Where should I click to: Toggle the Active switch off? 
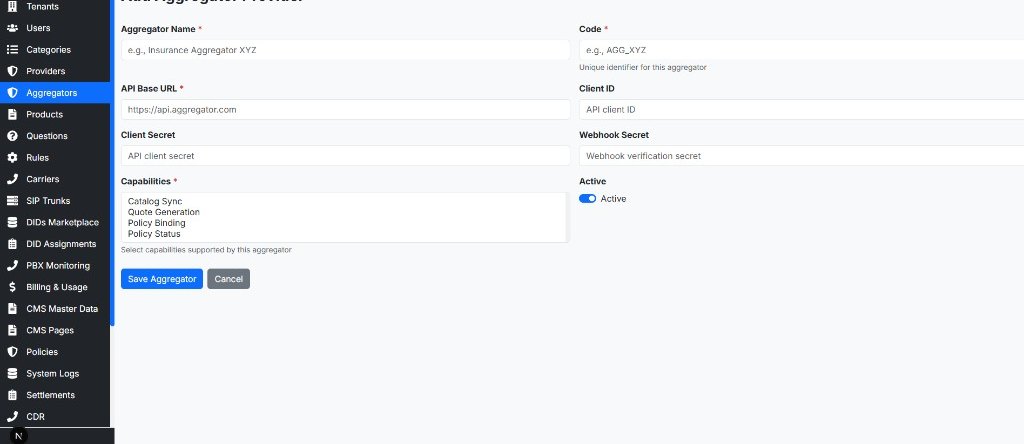(588, 198)
